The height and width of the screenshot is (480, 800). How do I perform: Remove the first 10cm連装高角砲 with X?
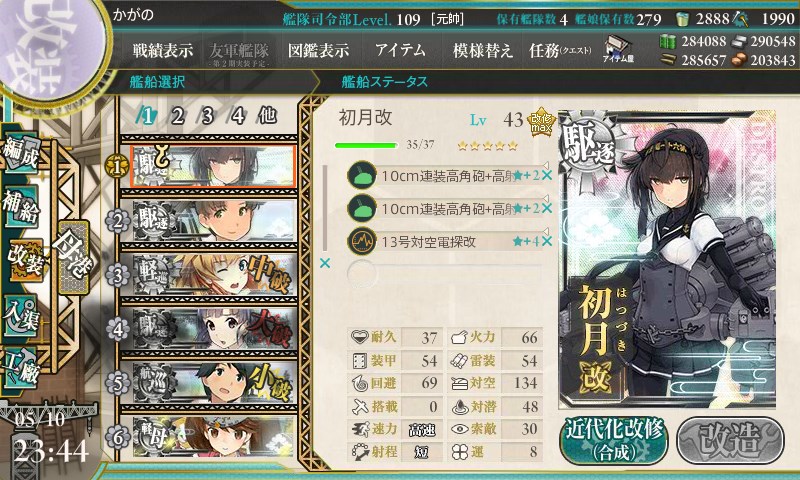coord(547,176)
